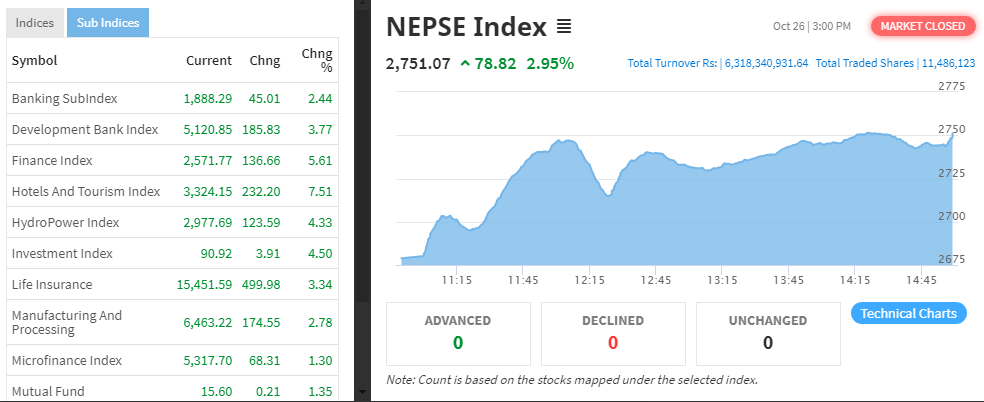Click the green up-arrow next to 78.82
Screen dimensions: 984x402
click(x=465, y=63)
